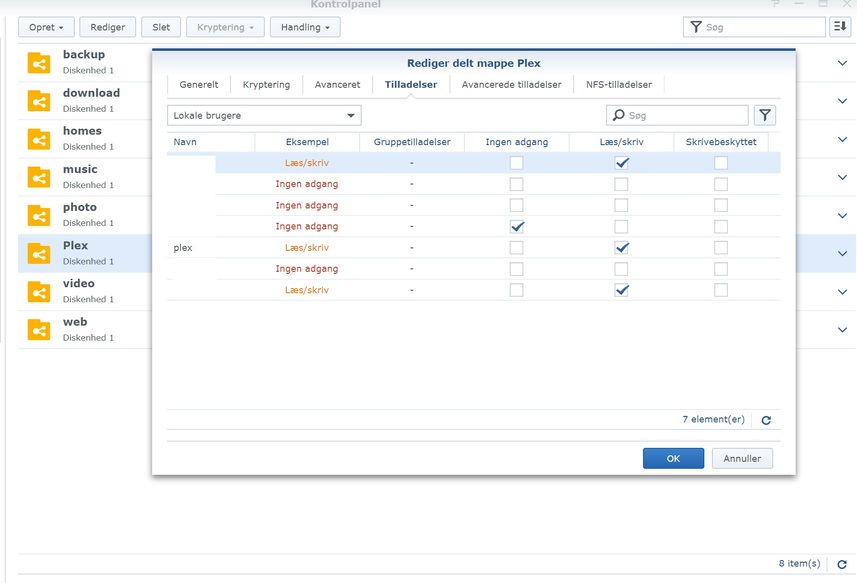Click the funnel icon in main search box

point(696,27)
